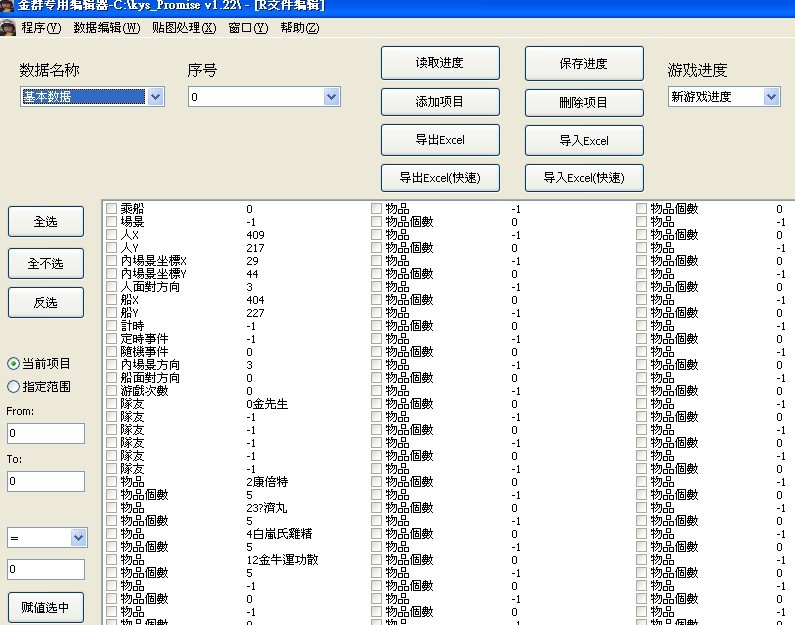
Task: Click the 删除项目 button
Action: 584,102
